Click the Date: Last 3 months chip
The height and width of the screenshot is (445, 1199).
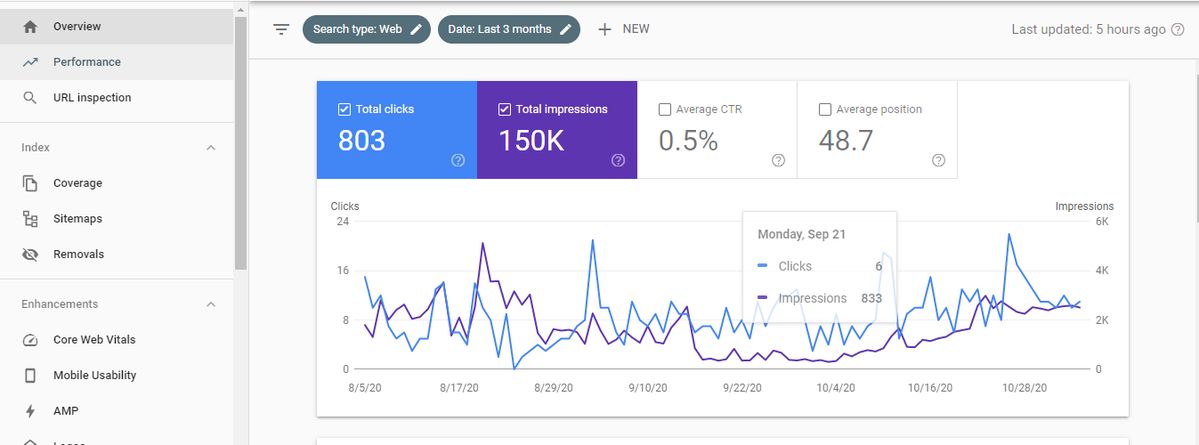[x=509, y=29]
